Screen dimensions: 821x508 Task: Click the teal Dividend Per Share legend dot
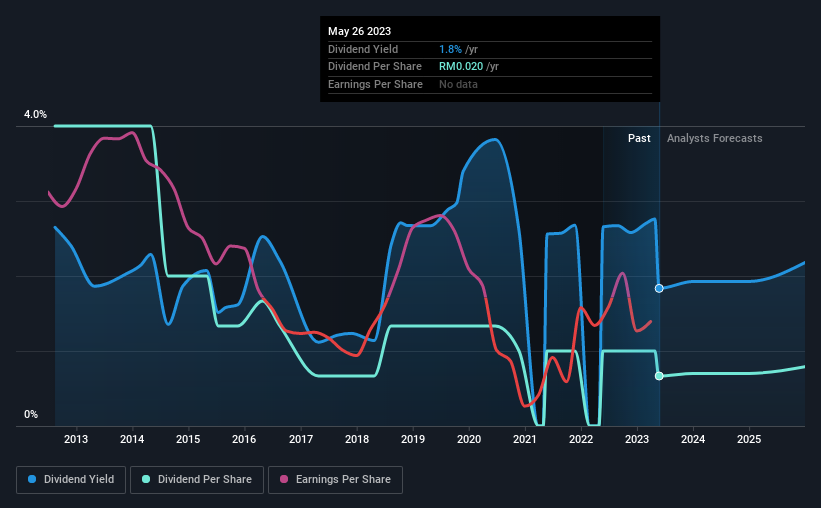pos(146,479)
